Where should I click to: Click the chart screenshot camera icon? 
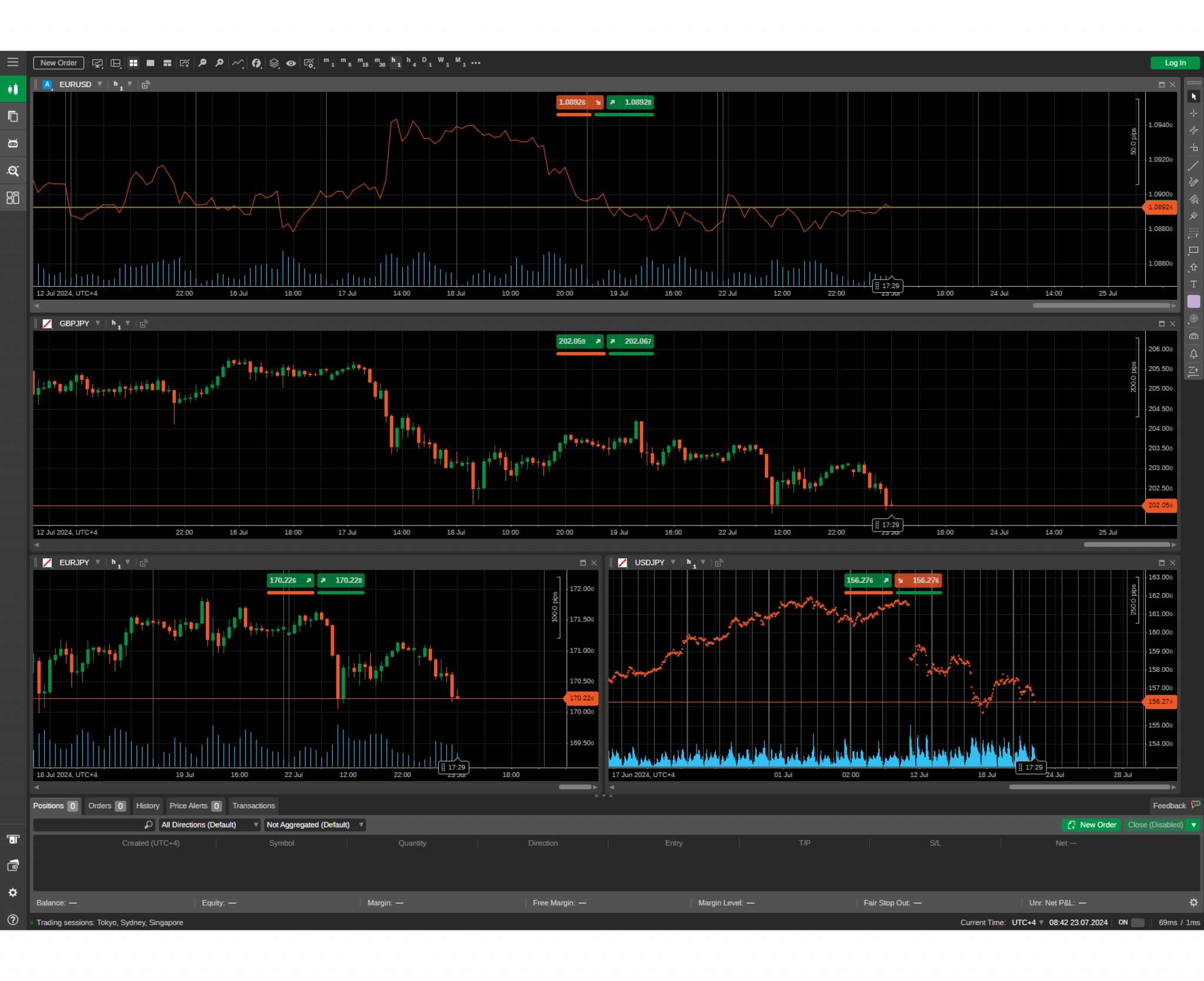tap(1193, 336)
